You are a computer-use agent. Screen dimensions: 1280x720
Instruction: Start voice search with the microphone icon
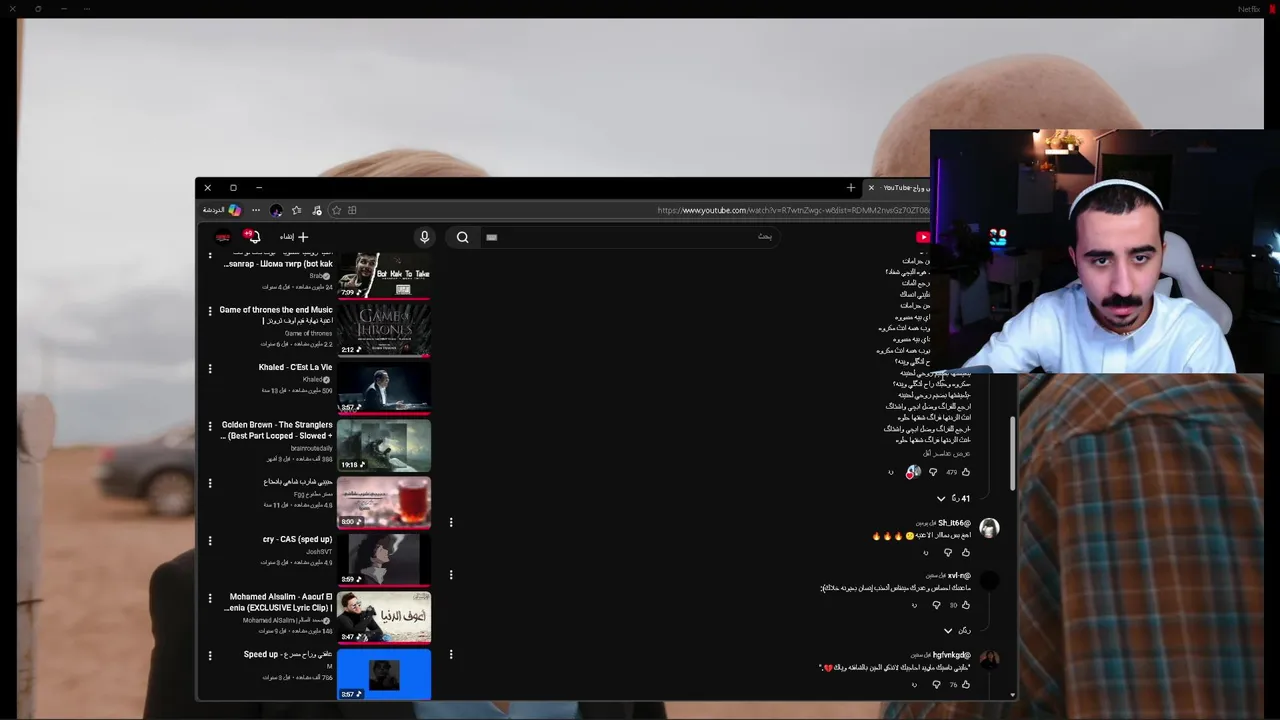coord(424,237)
